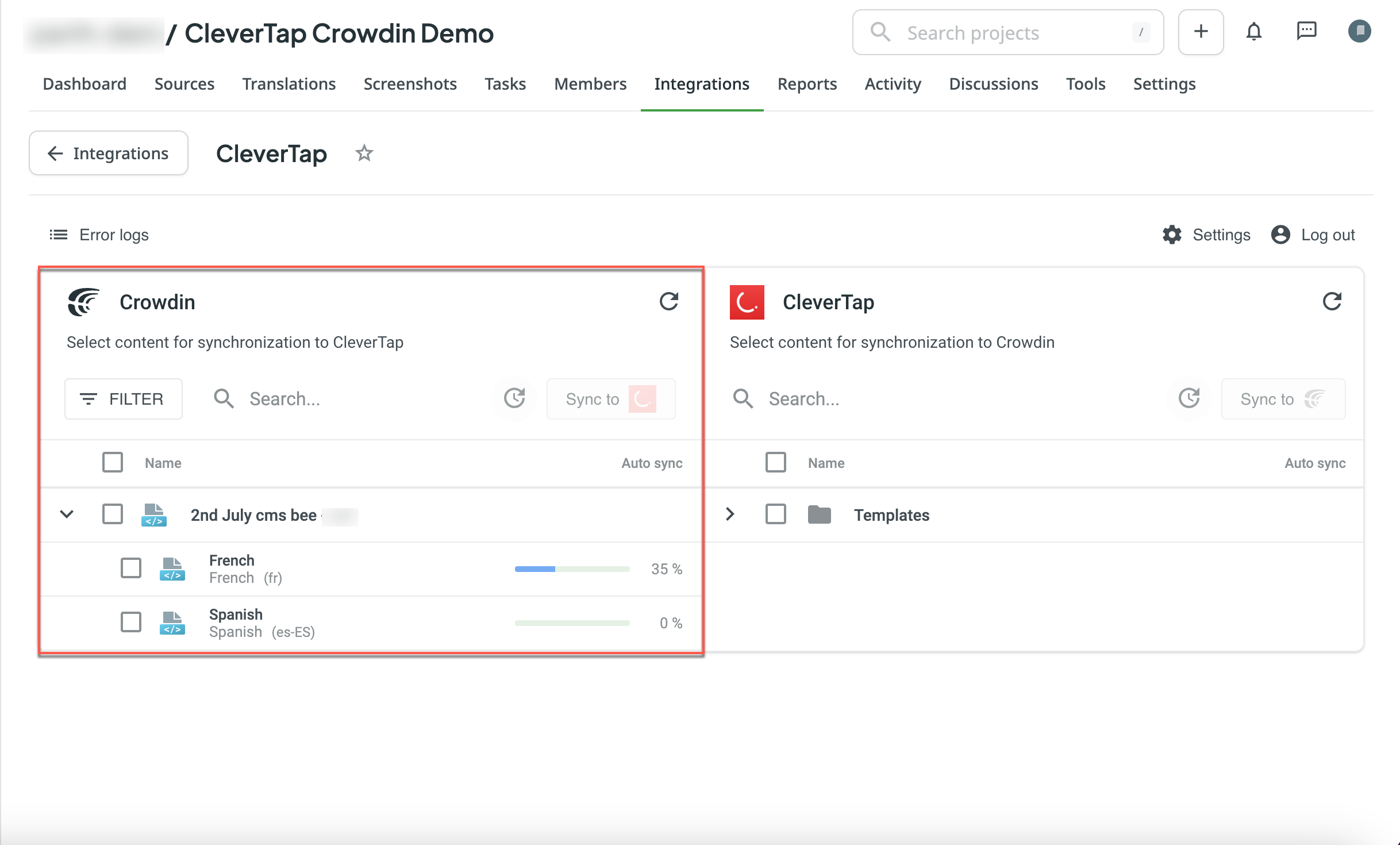Image resolution: width=1400 pixels, height=845 pixels.
Task: Click the Log out account icon
Action: (x=1280, y=235)
